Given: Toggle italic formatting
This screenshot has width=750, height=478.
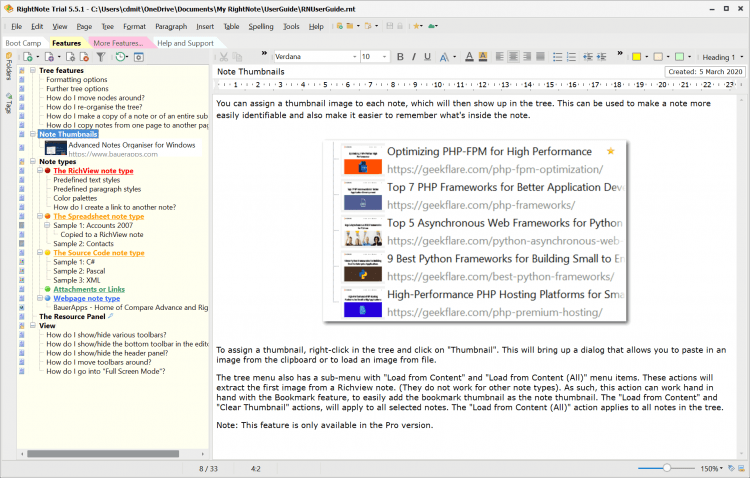Looking at the screenshot, I should (414, 57).
